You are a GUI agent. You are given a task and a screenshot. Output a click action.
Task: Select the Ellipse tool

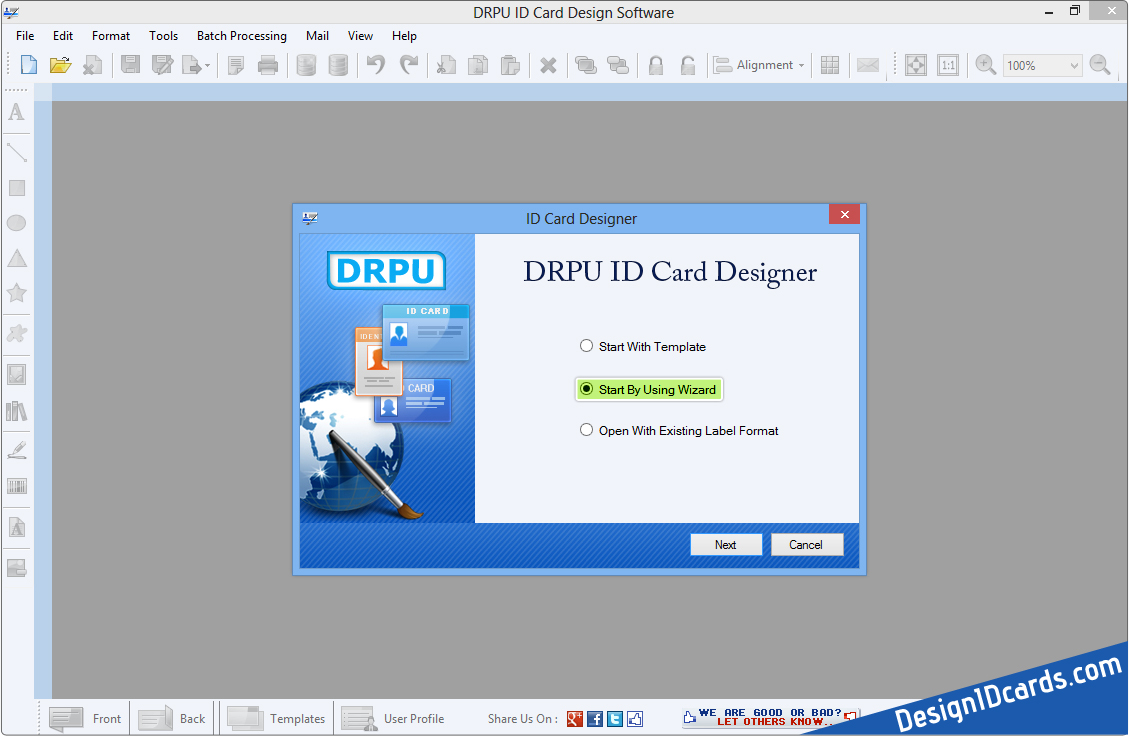tap(17, 223)
